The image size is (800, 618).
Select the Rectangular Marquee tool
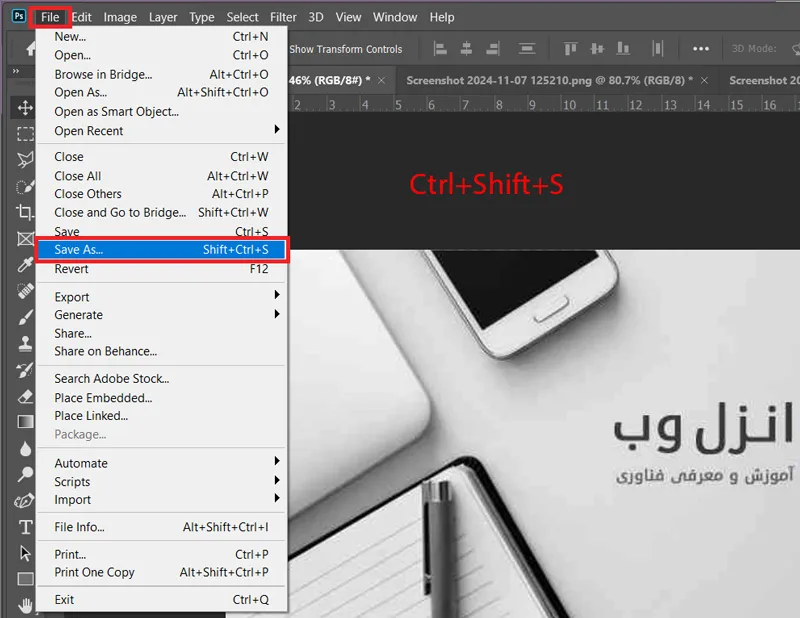tap(25, 134)
